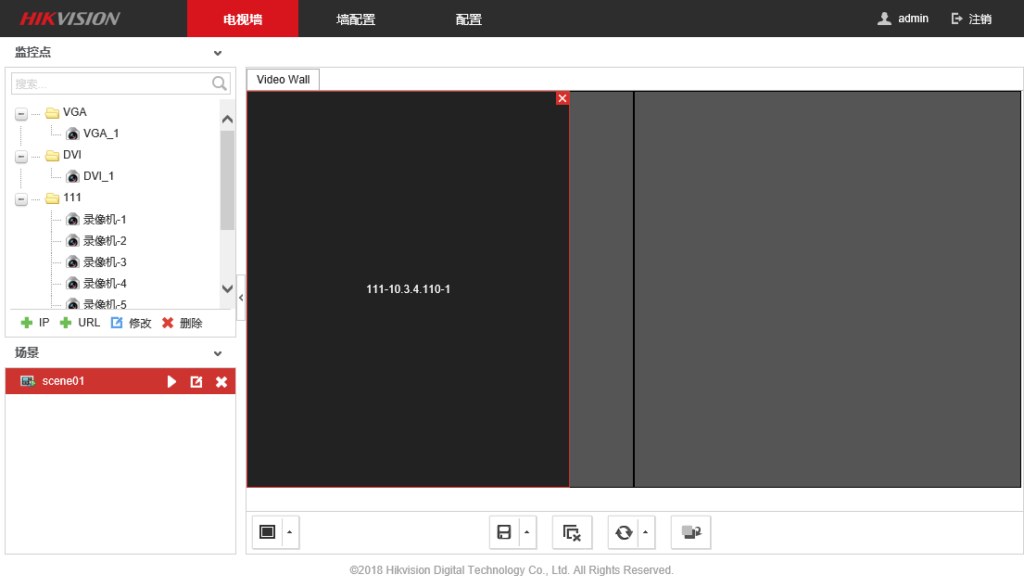1024x587 pixels.
Task: Collapse the VGA folder tree node
Action: click(x=21, y=114)
